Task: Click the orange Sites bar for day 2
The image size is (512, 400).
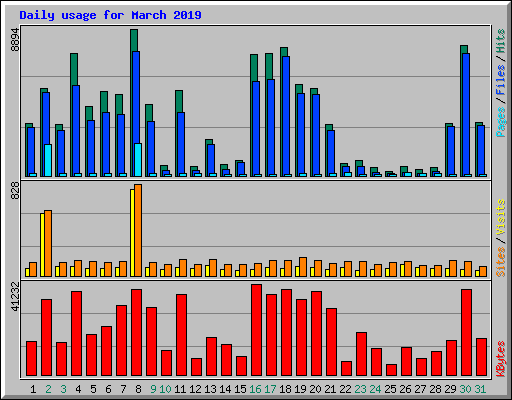Action: pos(48,243)
